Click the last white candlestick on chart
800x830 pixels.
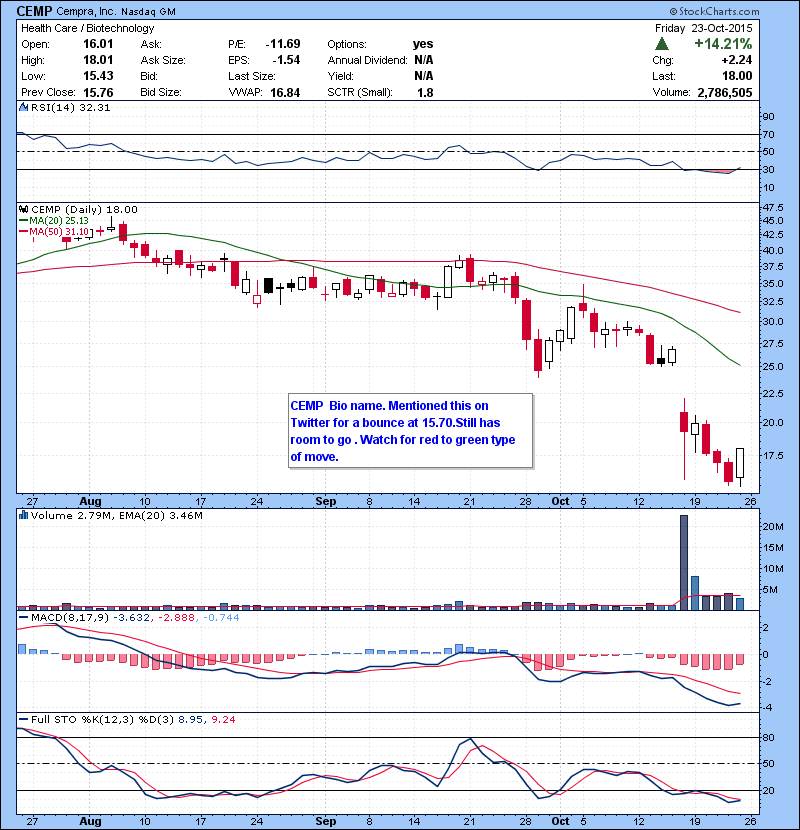(x=740, y=463)
